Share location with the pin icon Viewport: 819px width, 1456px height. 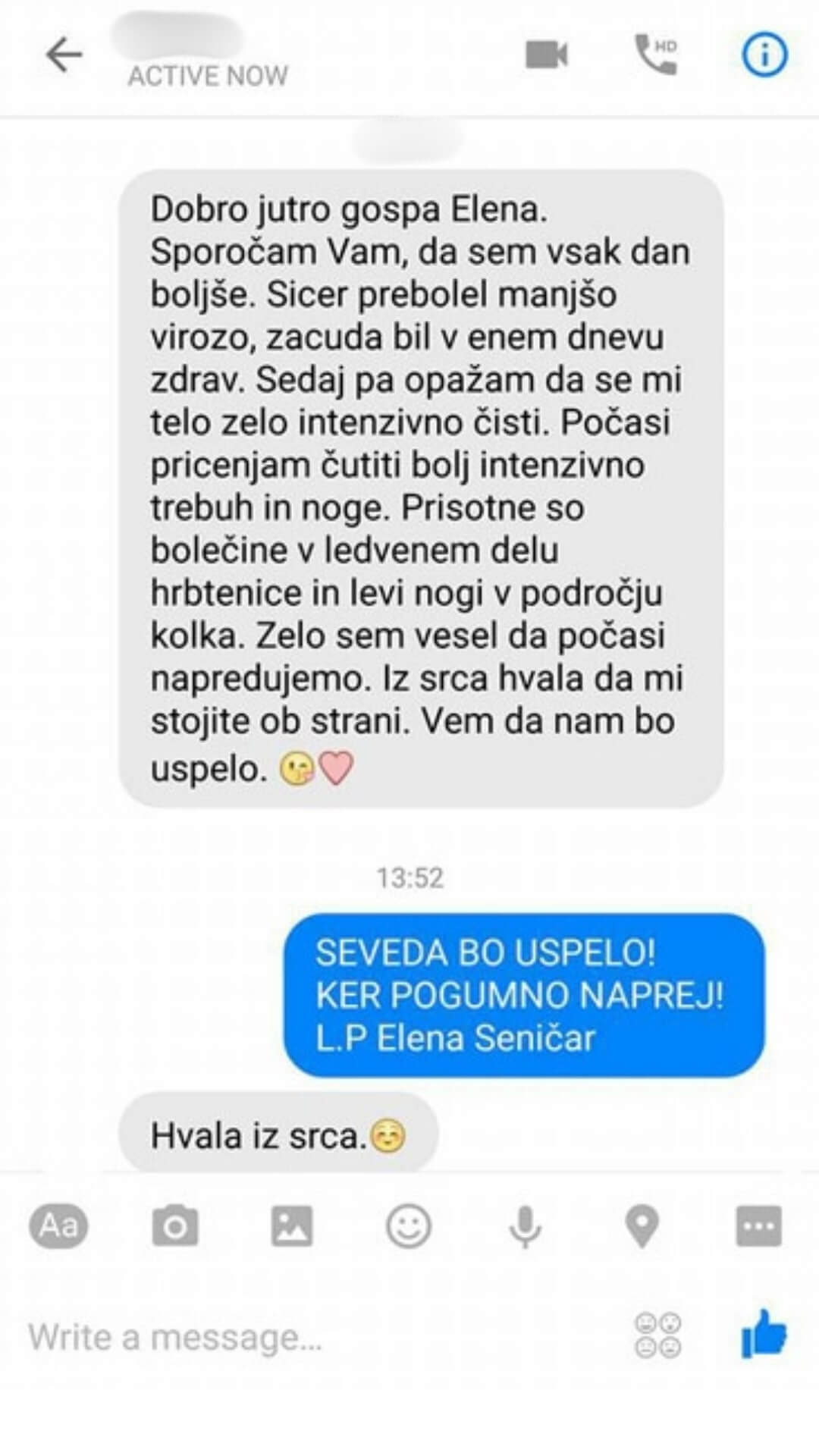[x=642, y=1227]
